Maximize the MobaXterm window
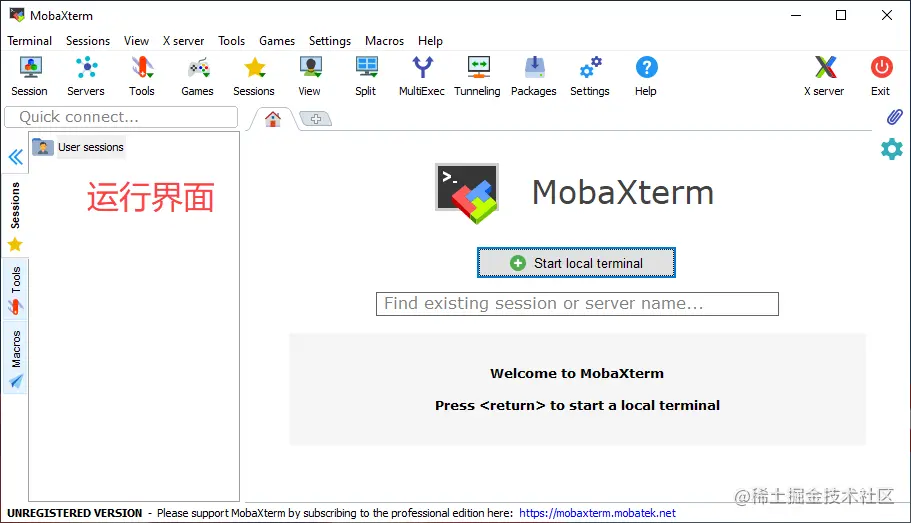This screenshot has height=523, width=911. 841,15
